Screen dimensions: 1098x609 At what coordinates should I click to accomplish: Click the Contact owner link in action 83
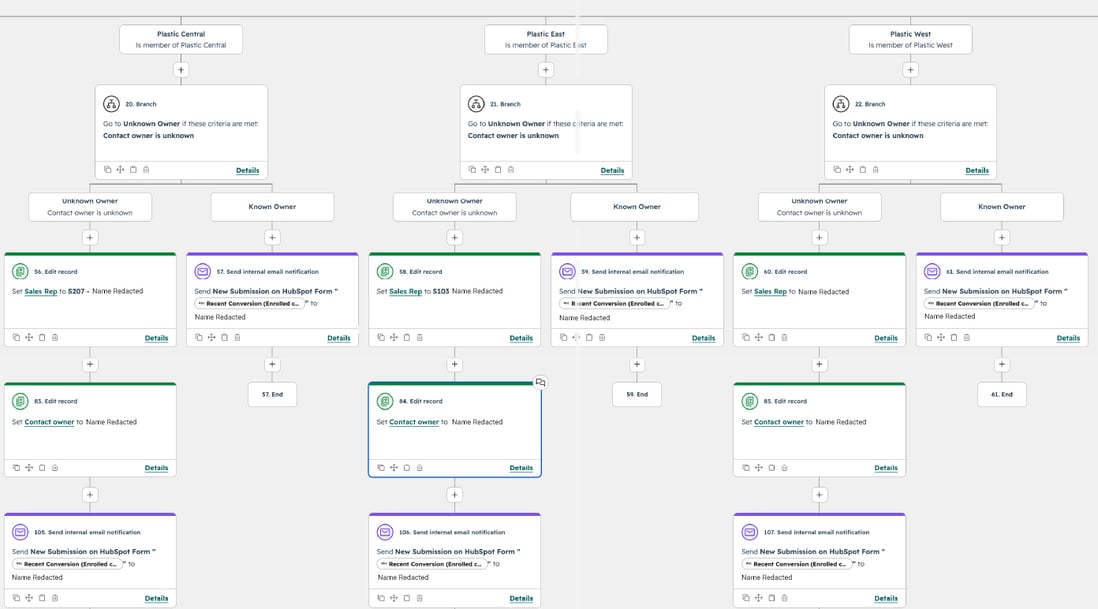pyautogui.click(x=49, y=422)
